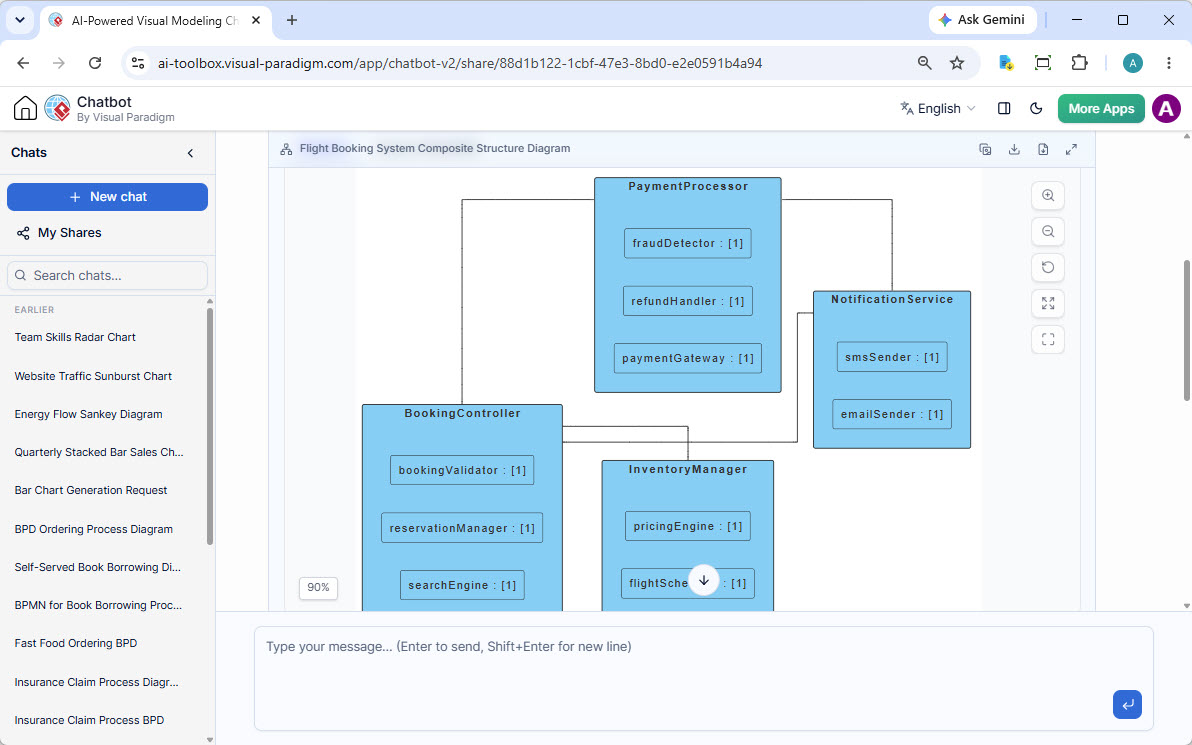The width and height of the screenshot is (1192, 745).
Task: Go back in browser history
Action: [24, 63]
